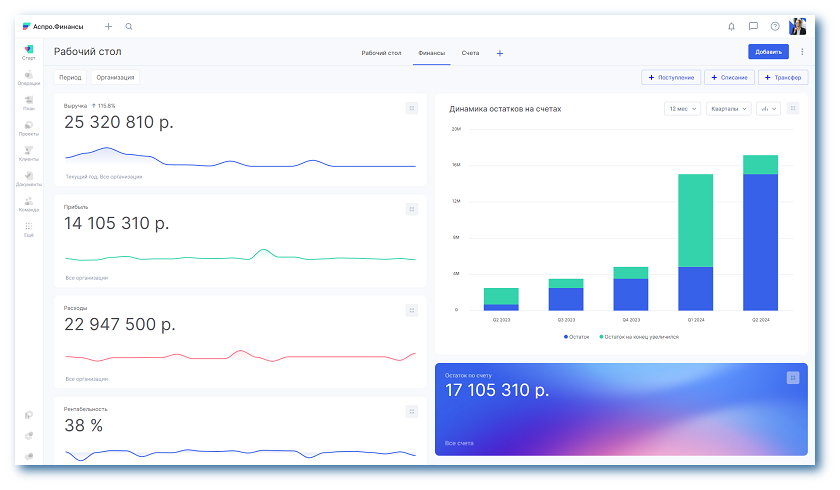Switch to the Рабочий стол tab
Viewport: 840px width, 490px height.
pyautogui.click(x=381, y=52)
